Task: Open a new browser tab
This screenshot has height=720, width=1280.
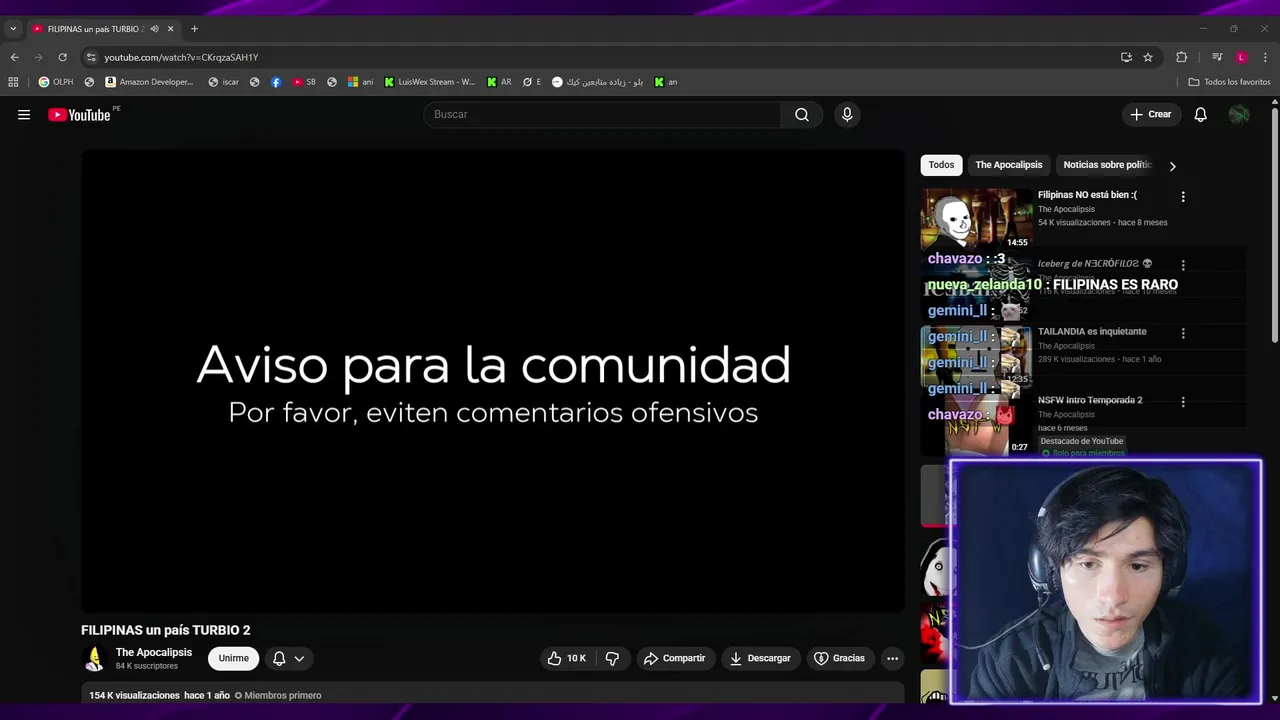Action: coord(194,29)
